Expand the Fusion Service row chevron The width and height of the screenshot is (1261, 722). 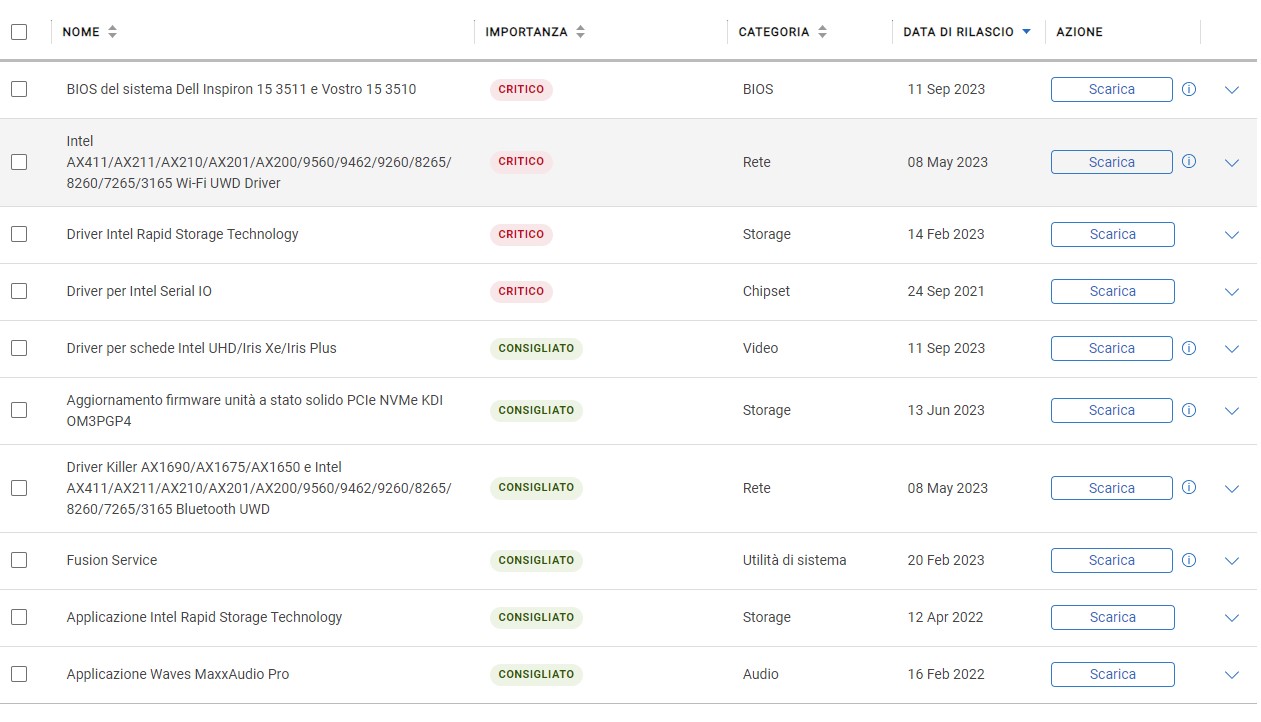click(x=1232, y=561)
